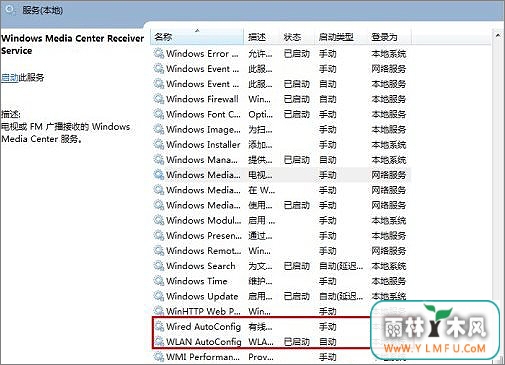Click 自动(延迟... startup type in Windows Search row
This screenshot has height=365, width=505.
coord(341,266)
